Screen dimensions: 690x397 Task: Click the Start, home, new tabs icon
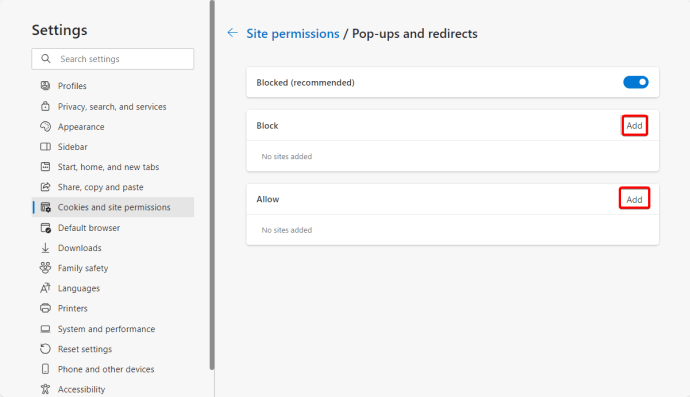[45, 167]
